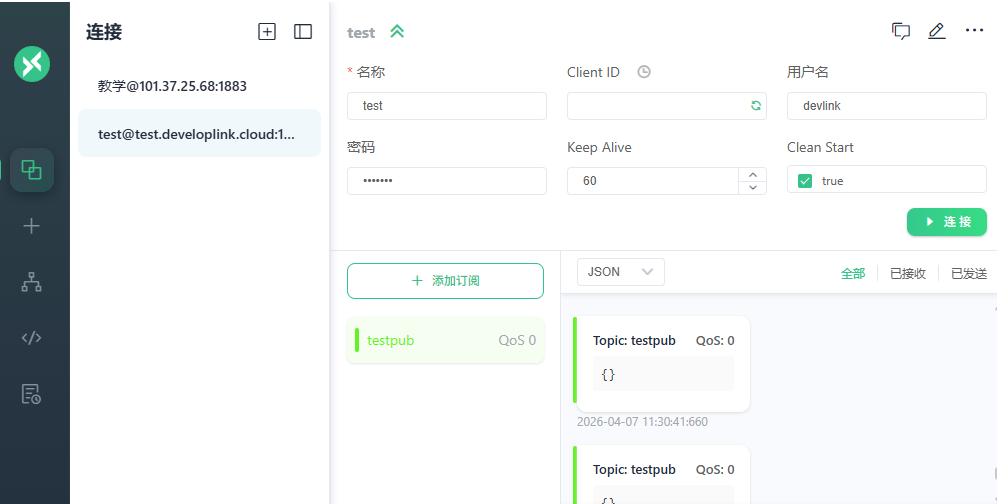Screen dimensions: 997x504
Task: Click the 名称 input field
Action: tap(446, 106)
